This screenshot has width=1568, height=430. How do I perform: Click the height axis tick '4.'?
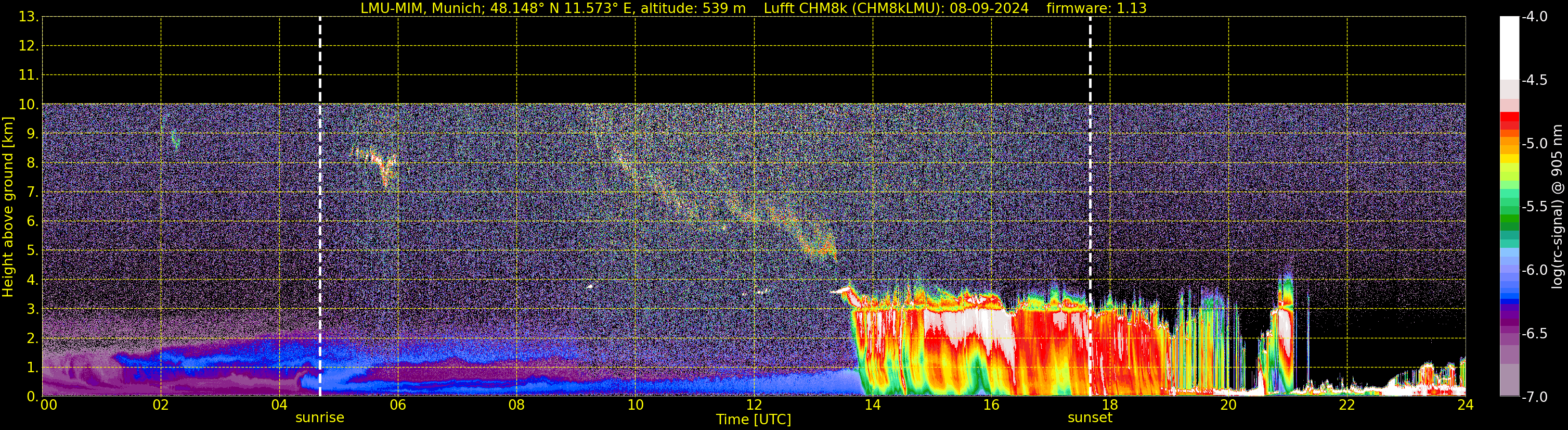click(x=33, y=280)
